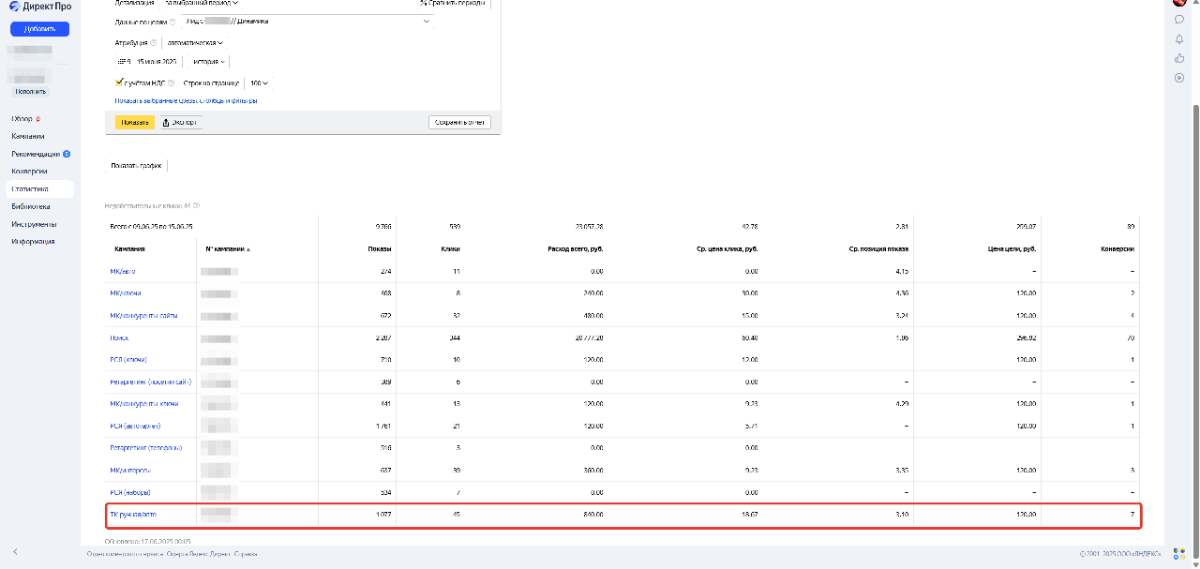Collapse the left sidebar with the chevron
The height and width of the screenshot is (569, 1200).
point(15,552)
